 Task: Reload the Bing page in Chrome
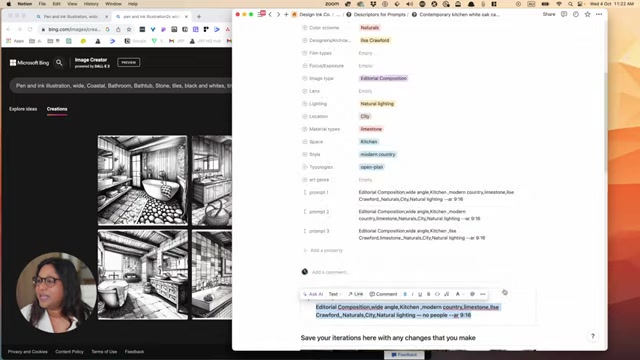tap(30, 29)
